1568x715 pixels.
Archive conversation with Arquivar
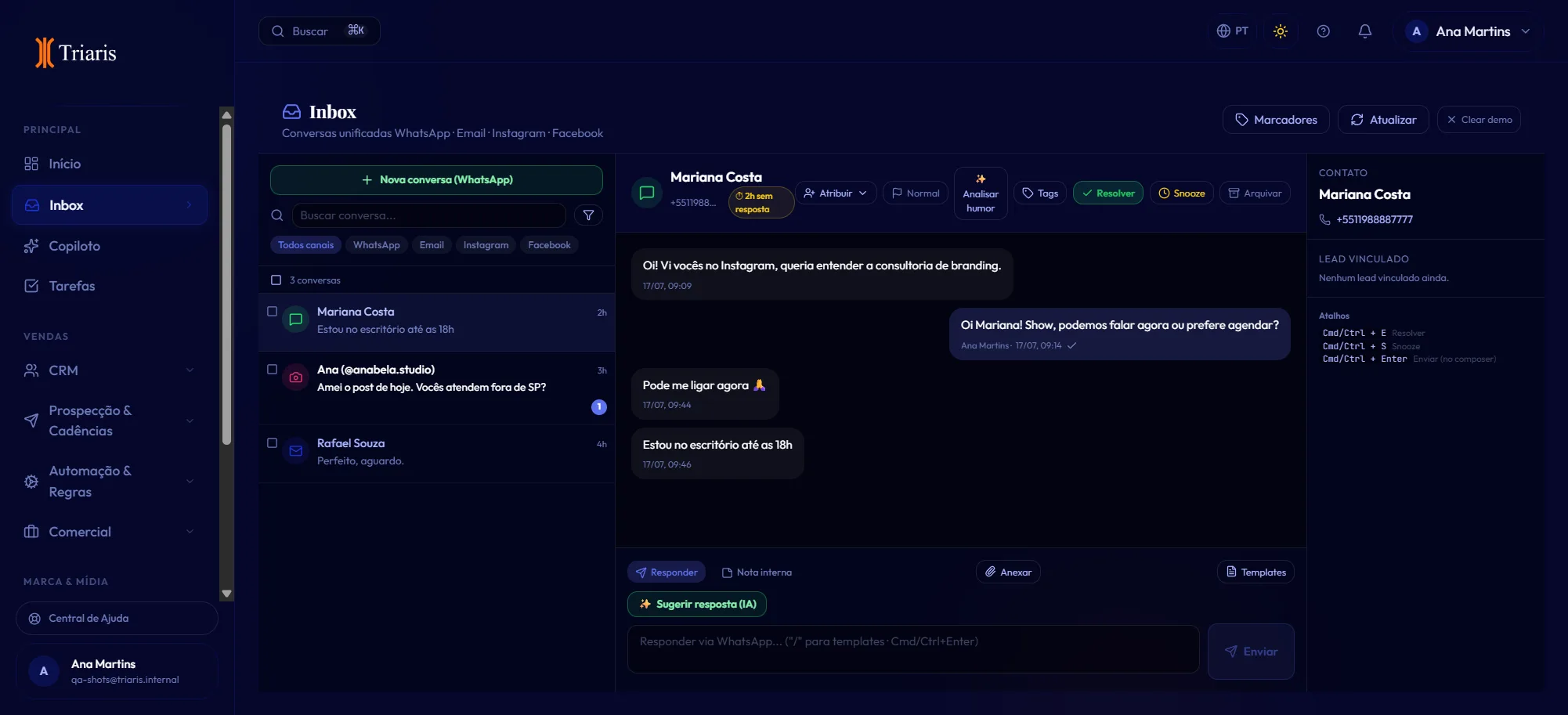tap(1255, 193)
